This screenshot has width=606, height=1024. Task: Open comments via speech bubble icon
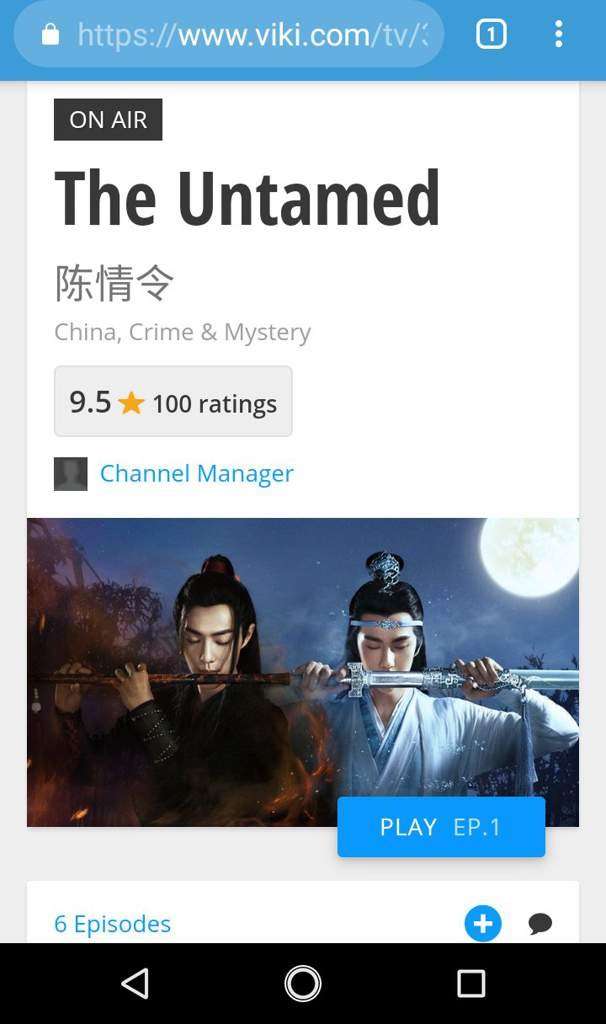pos(540,923)
